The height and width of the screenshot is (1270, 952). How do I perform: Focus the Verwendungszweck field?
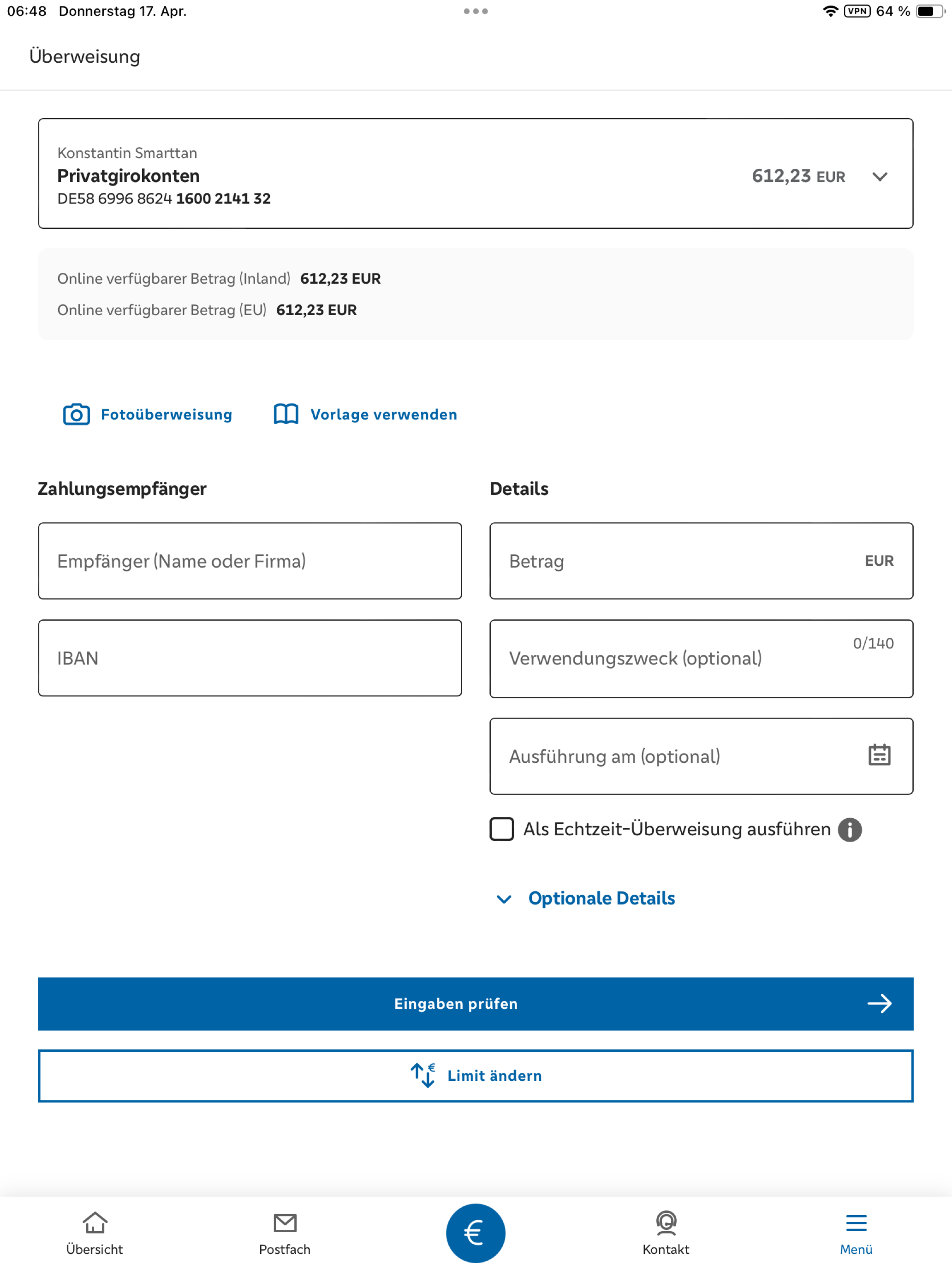tap(701, 659)
